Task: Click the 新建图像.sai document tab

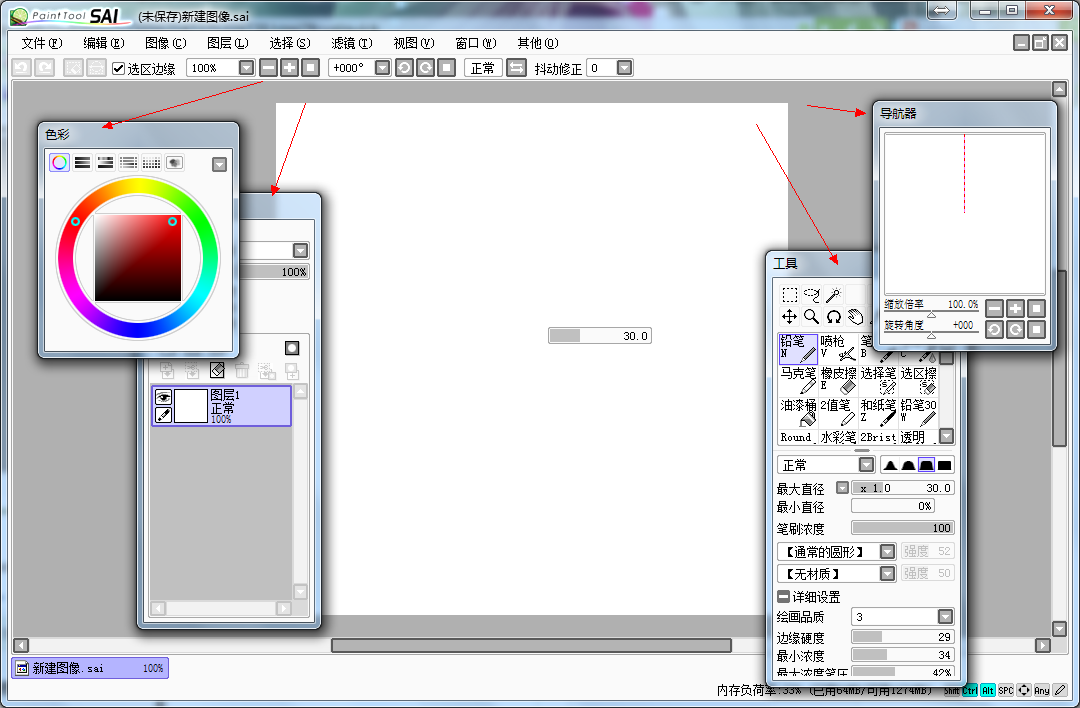Action: (90, 668)
